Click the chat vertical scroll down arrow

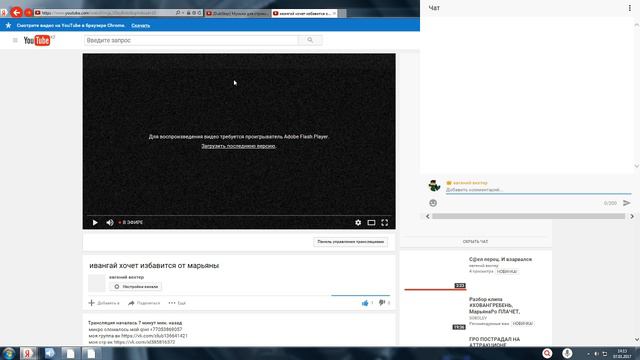point(636,166)
